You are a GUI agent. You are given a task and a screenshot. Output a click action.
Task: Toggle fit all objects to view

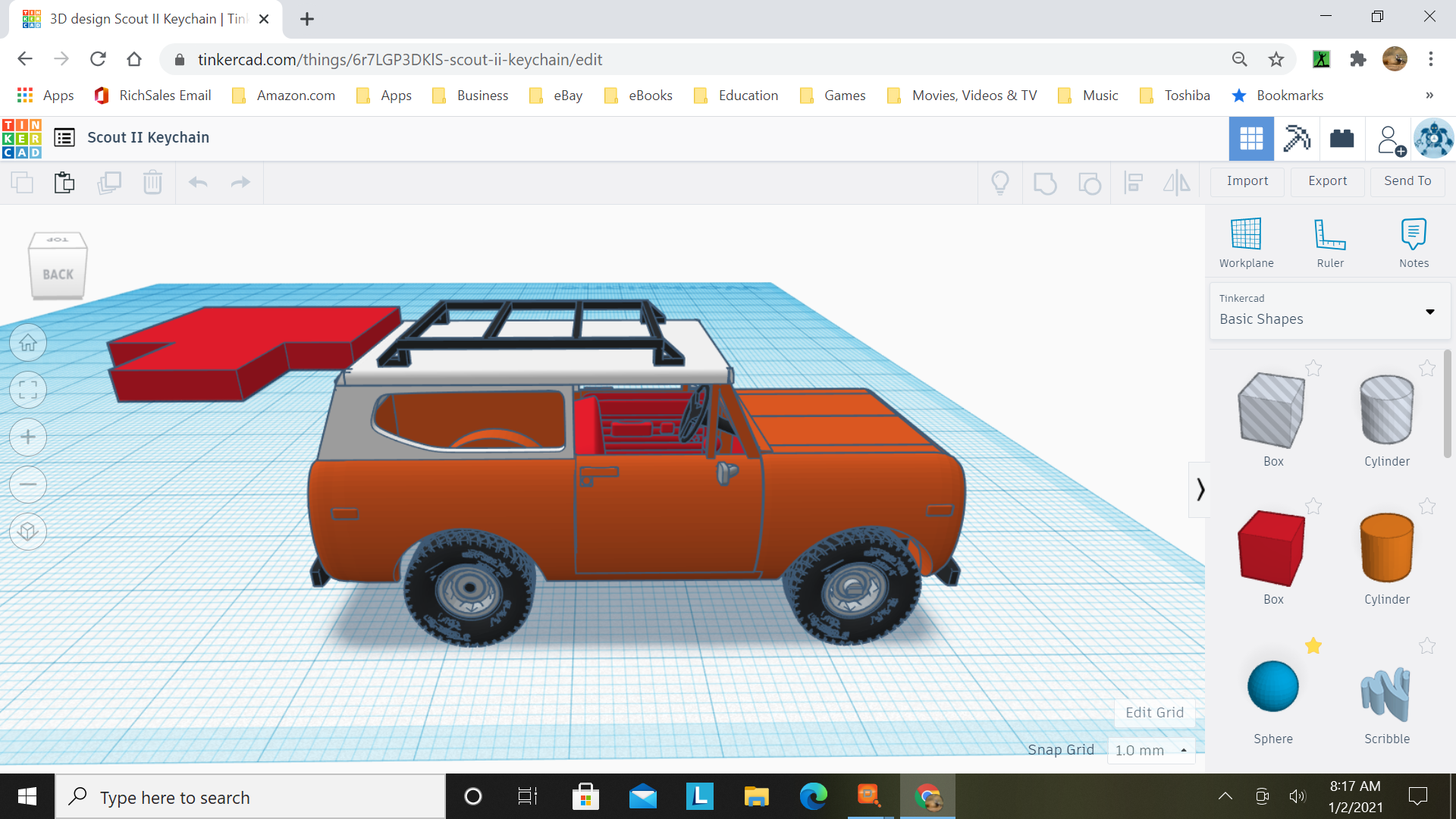[27, 390]
